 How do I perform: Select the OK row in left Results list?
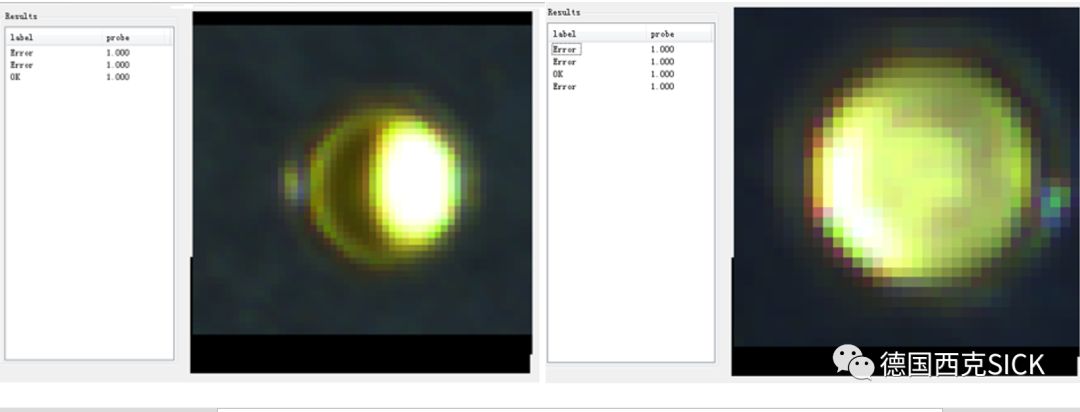15,77
